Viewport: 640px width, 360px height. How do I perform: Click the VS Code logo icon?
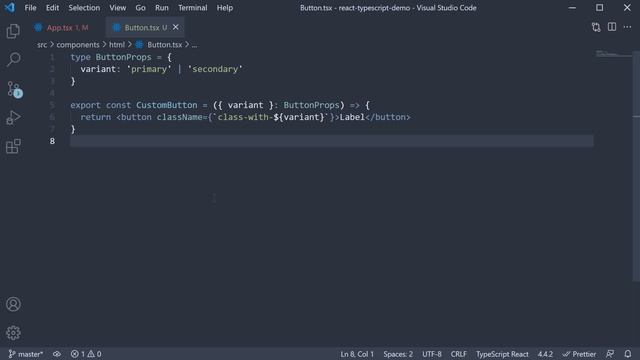click(9, 7)
